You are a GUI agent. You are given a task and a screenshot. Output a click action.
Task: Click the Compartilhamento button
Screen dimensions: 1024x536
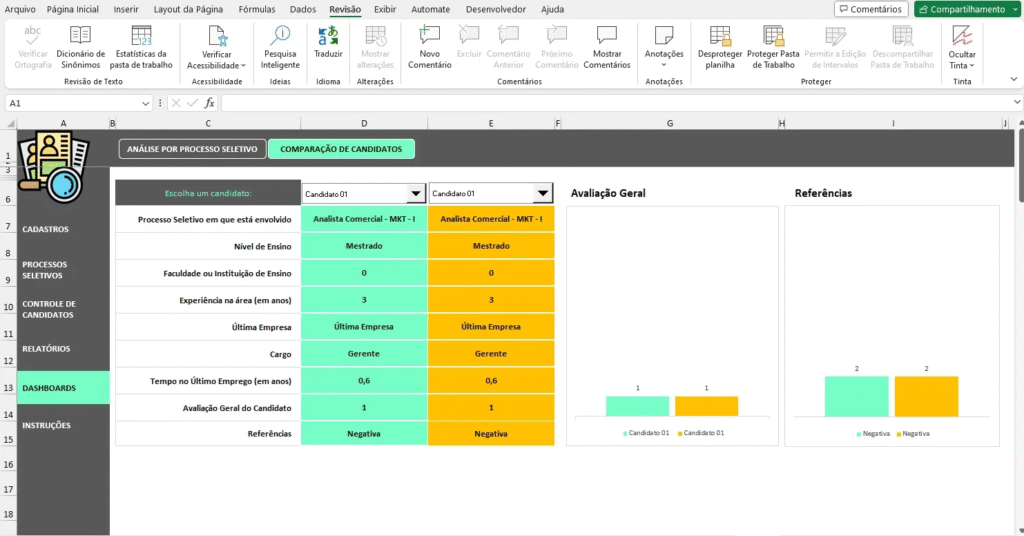tap(966, 9)
